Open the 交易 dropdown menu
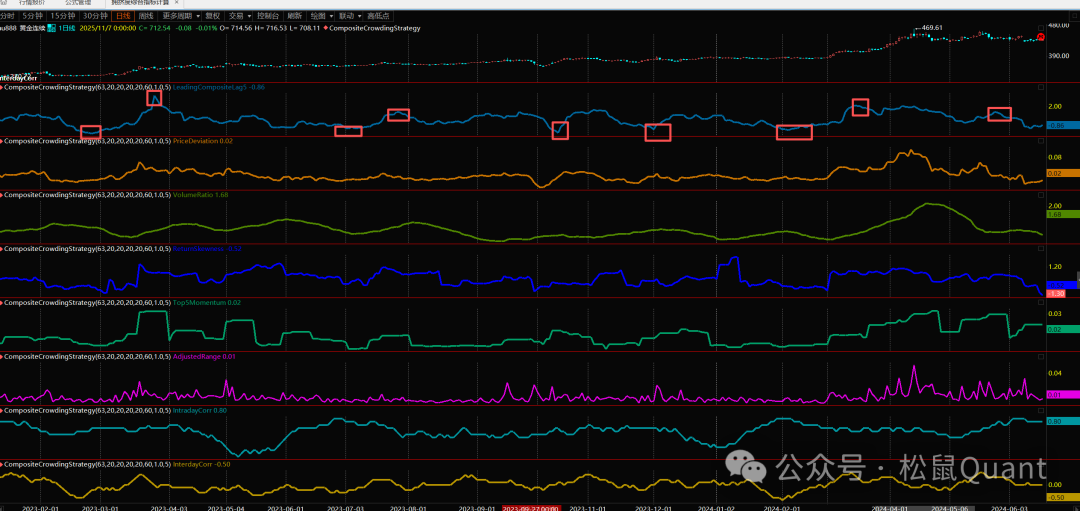This screenshot has width=1080, height=511. coord(237,16)
